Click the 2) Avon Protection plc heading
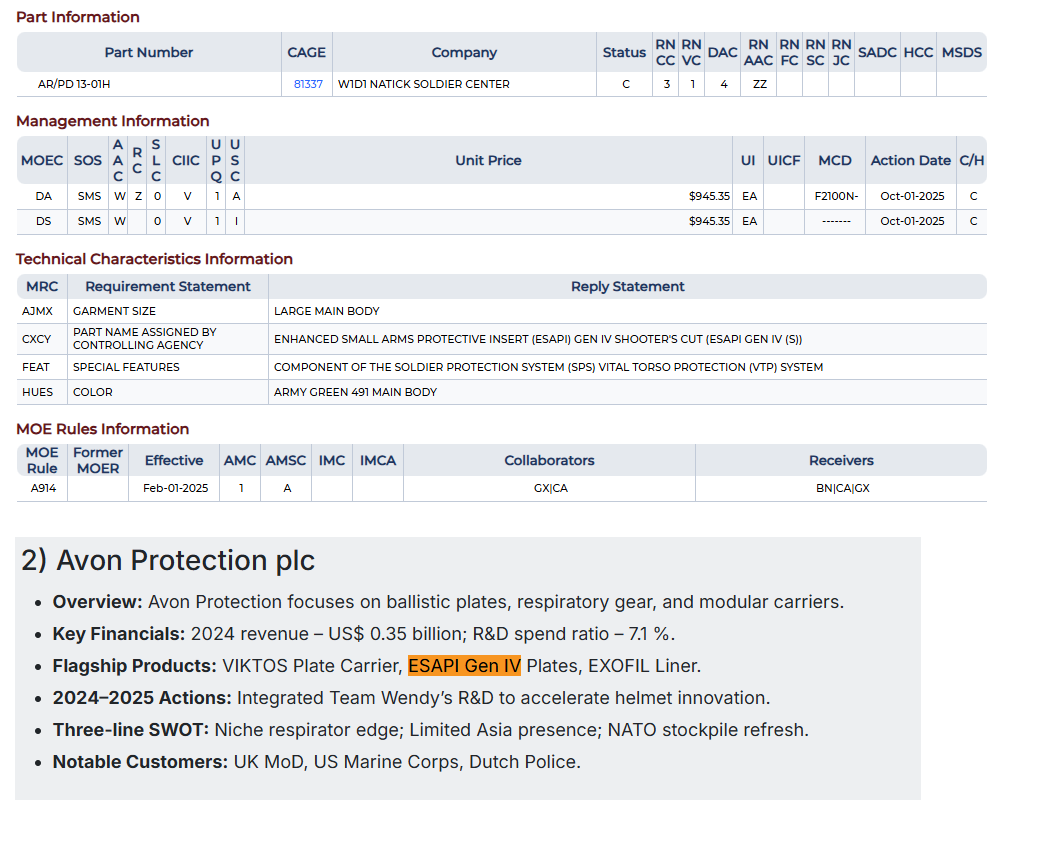1054x864 pixels. click(x=168, y=561)
